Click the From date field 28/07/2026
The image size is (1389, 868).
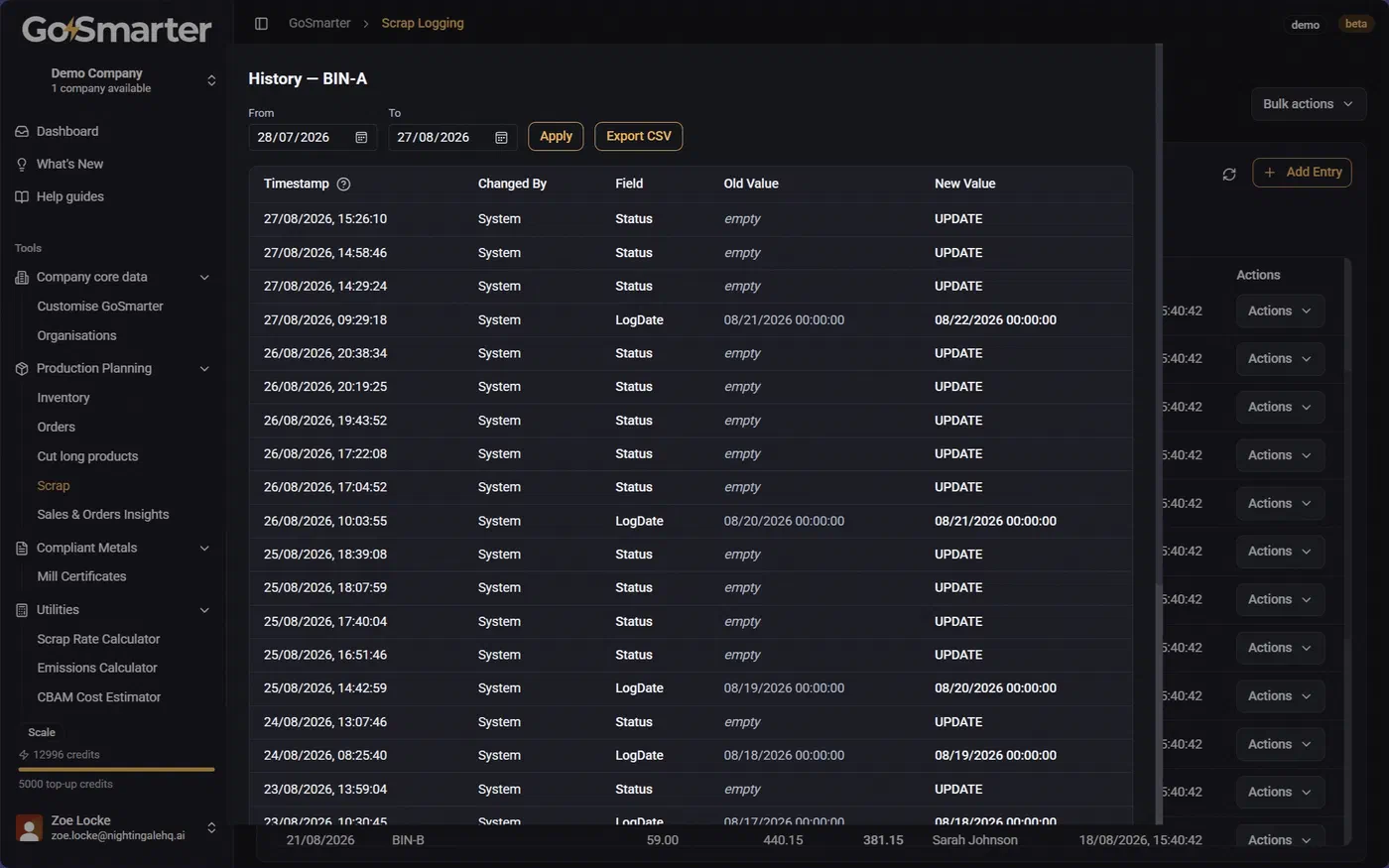point(313,137)
